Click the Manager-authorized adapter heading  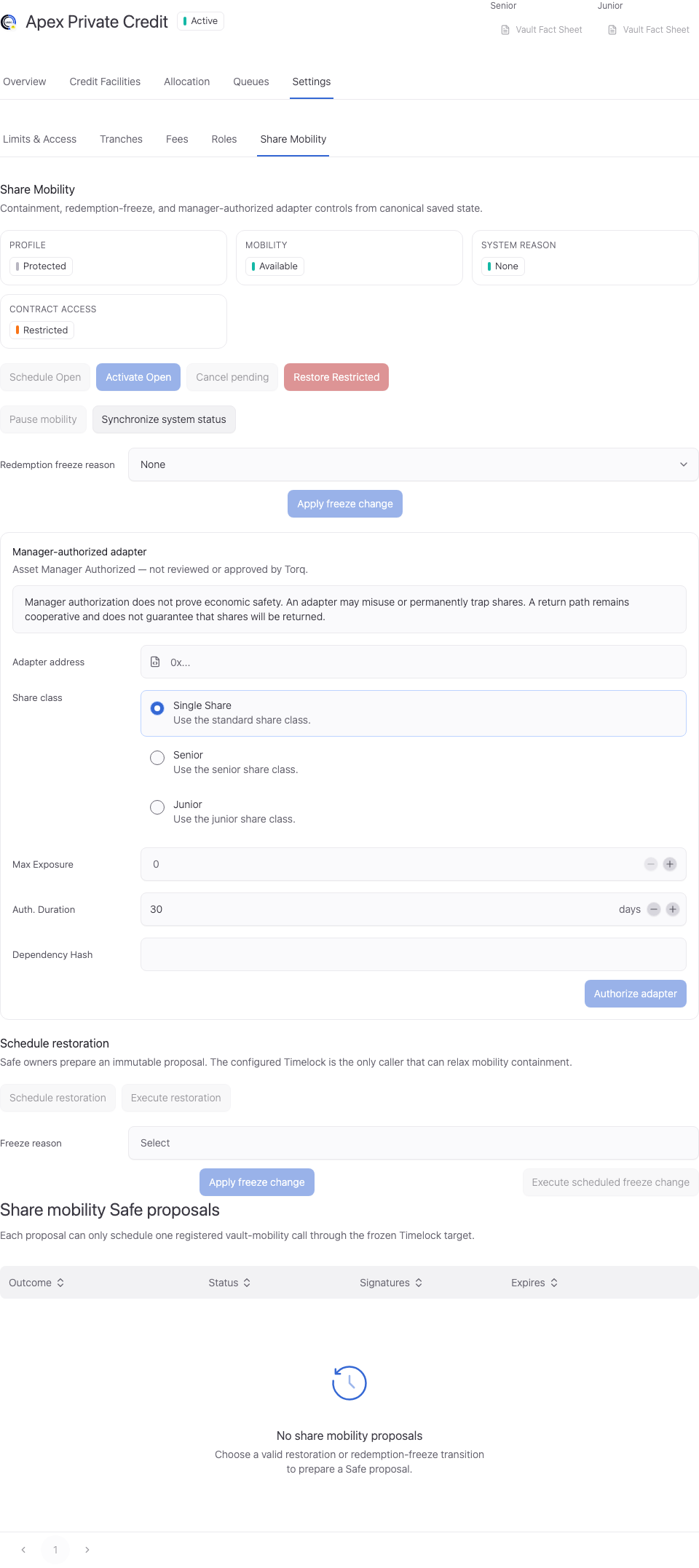[x=79, y=552]
